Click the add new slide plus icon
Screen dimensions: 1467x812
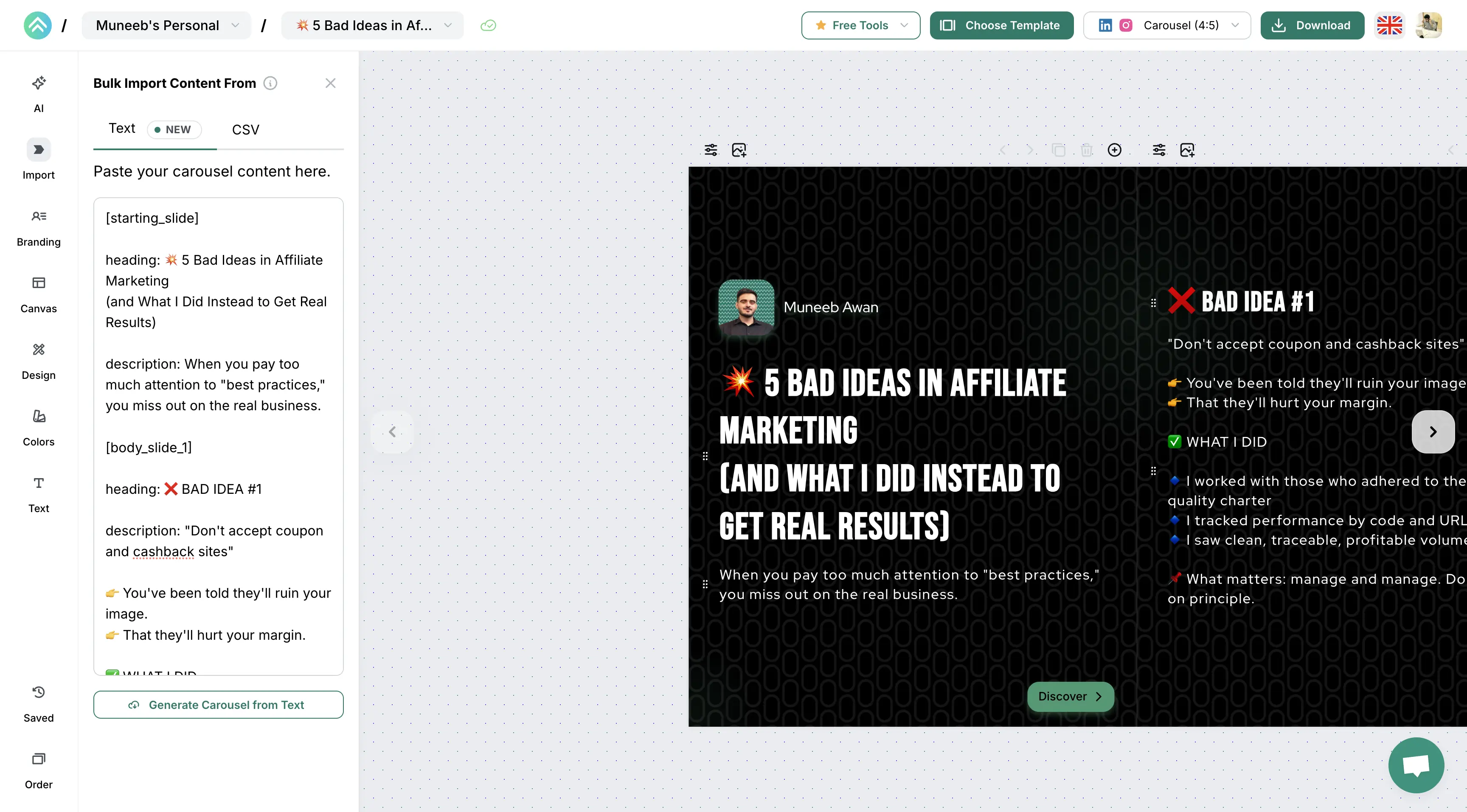(1115, 150)
